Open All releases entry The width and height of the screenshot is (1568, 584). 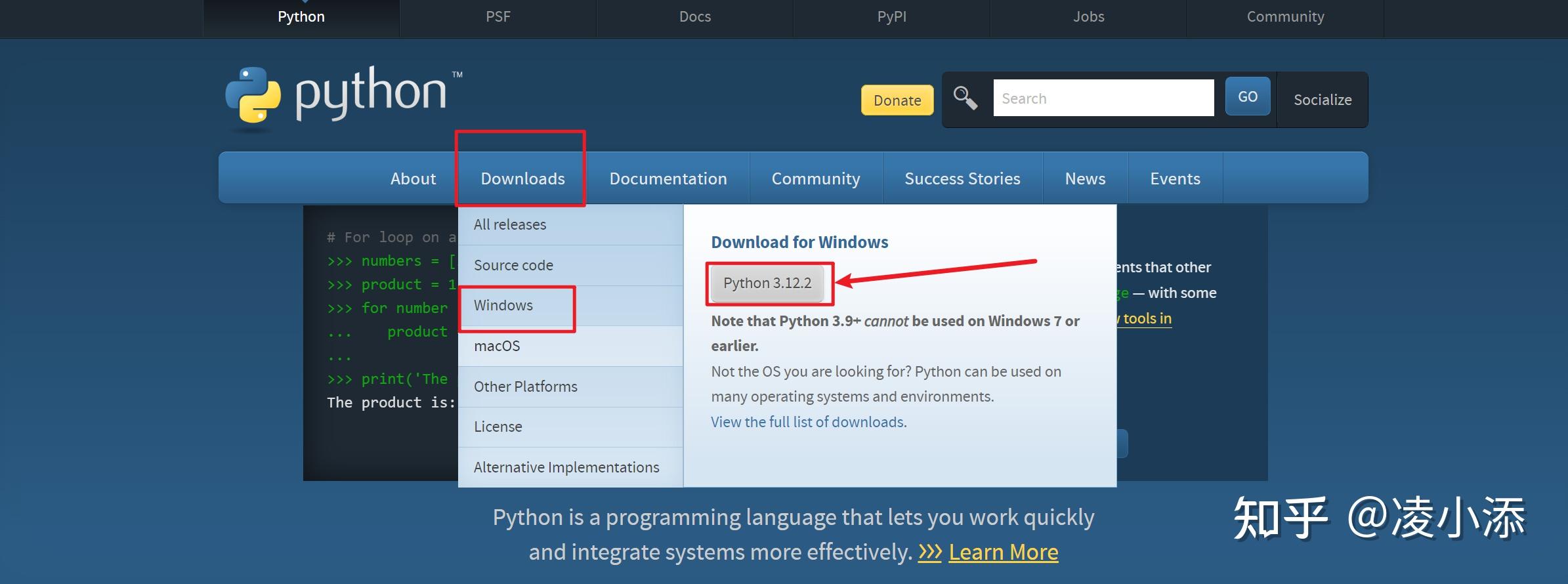pos(510,224)
